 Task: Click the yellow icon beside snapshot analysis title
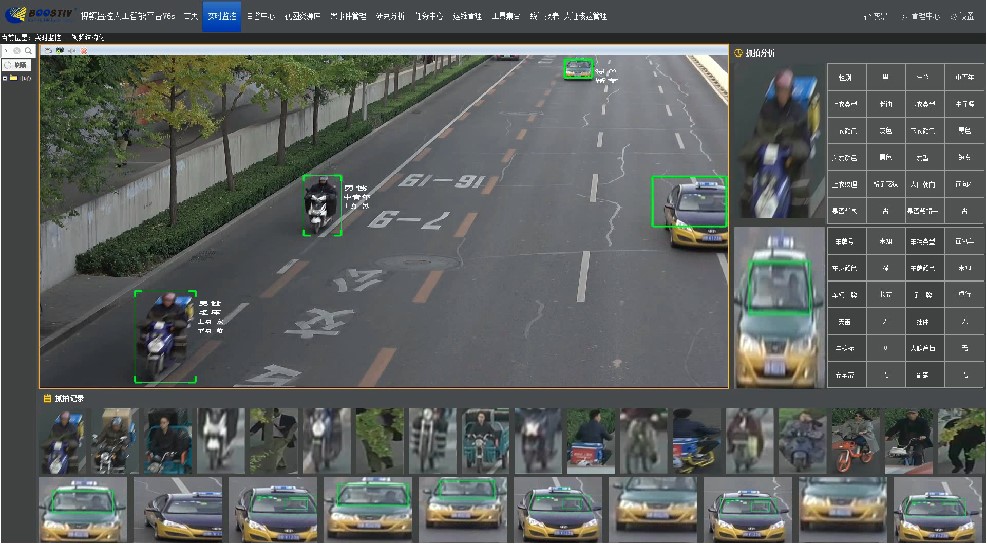(739, 53)
